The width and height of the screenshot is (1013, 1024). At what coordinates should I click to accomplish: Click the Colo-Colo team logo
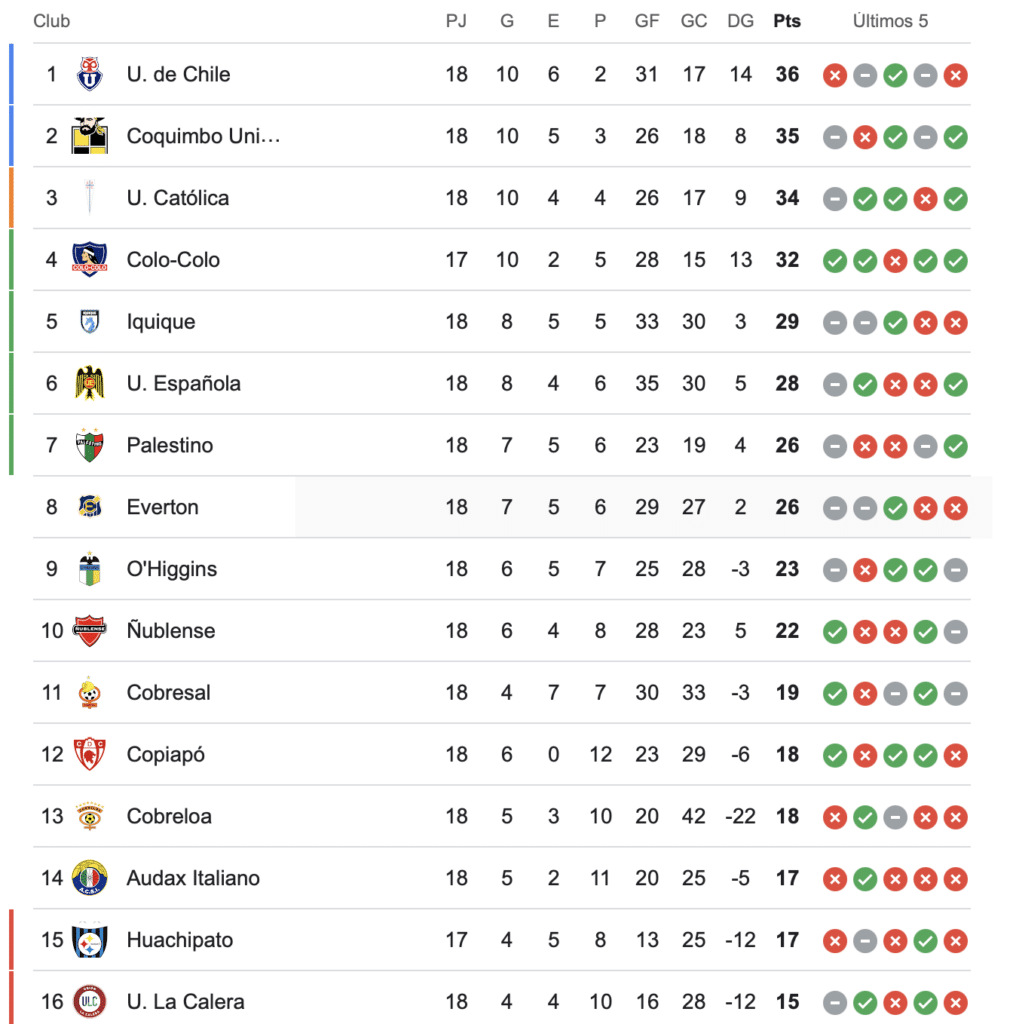90,260
